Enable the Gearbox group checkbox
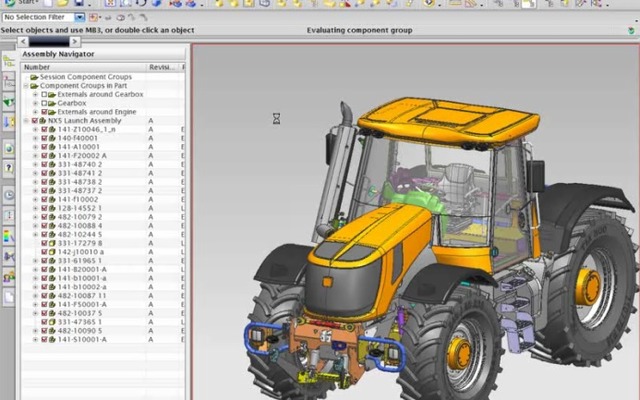Viewport: 640px width, 400px height. pyautogui.click(x=44, y=103)
